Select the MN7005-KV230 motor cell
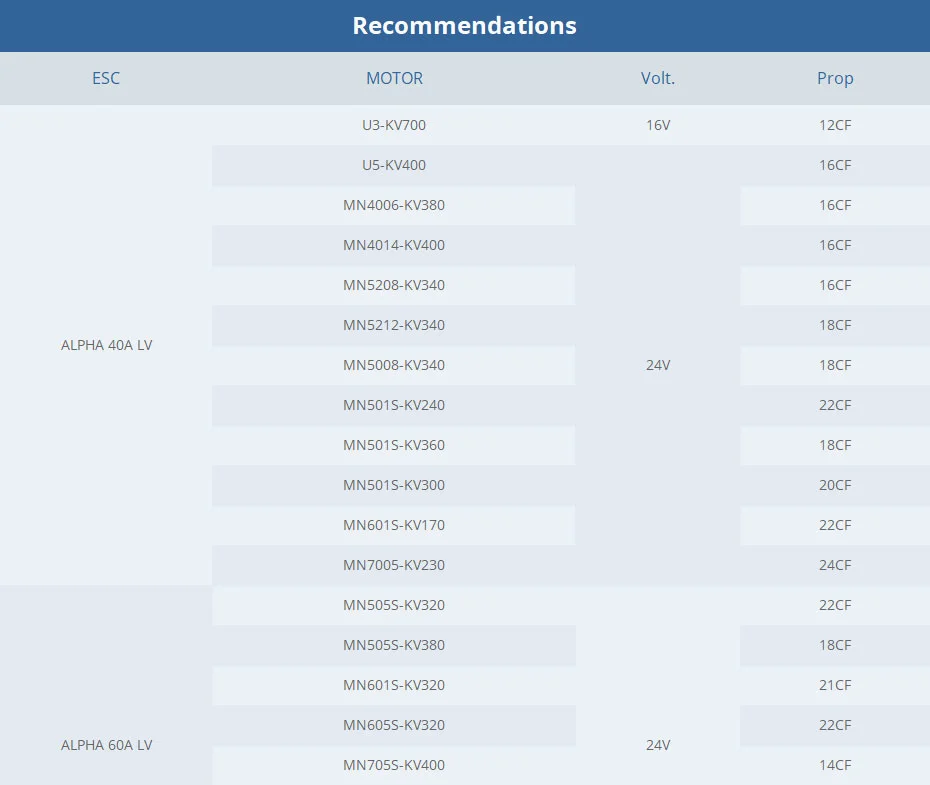930x785 pixels. point(394,565)
